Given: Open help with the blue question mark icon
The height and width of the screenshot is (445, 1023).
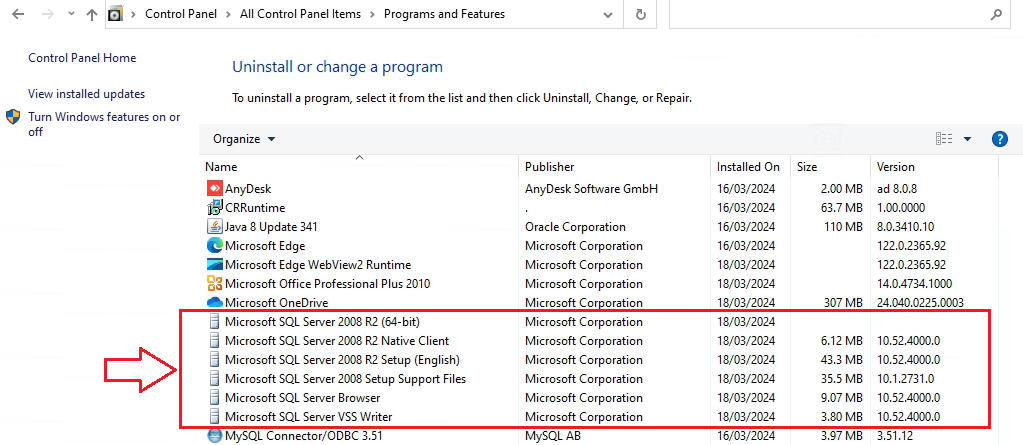Looking at the screenshot, I should (x=1000, y=139).
